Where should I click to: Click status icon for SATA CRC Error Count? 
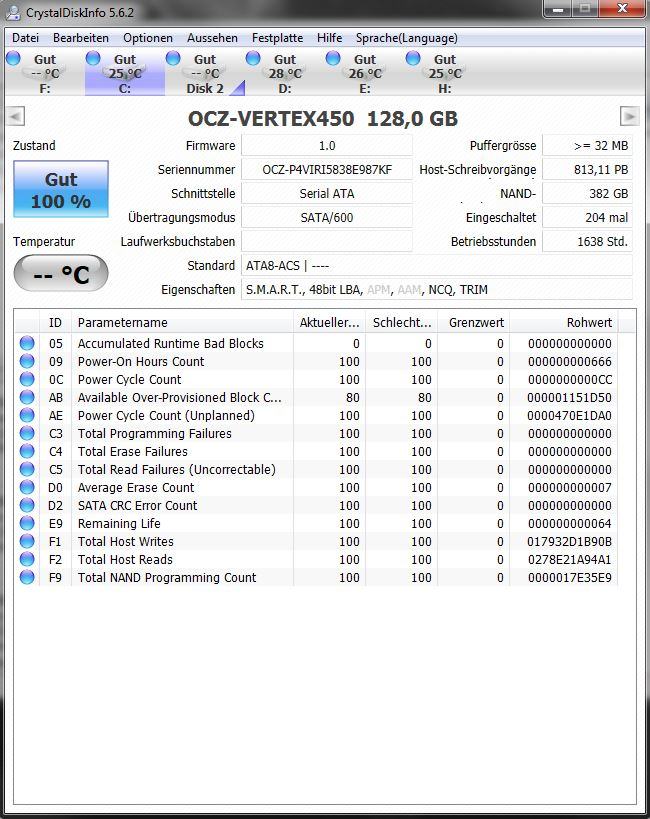coord(27,506)
